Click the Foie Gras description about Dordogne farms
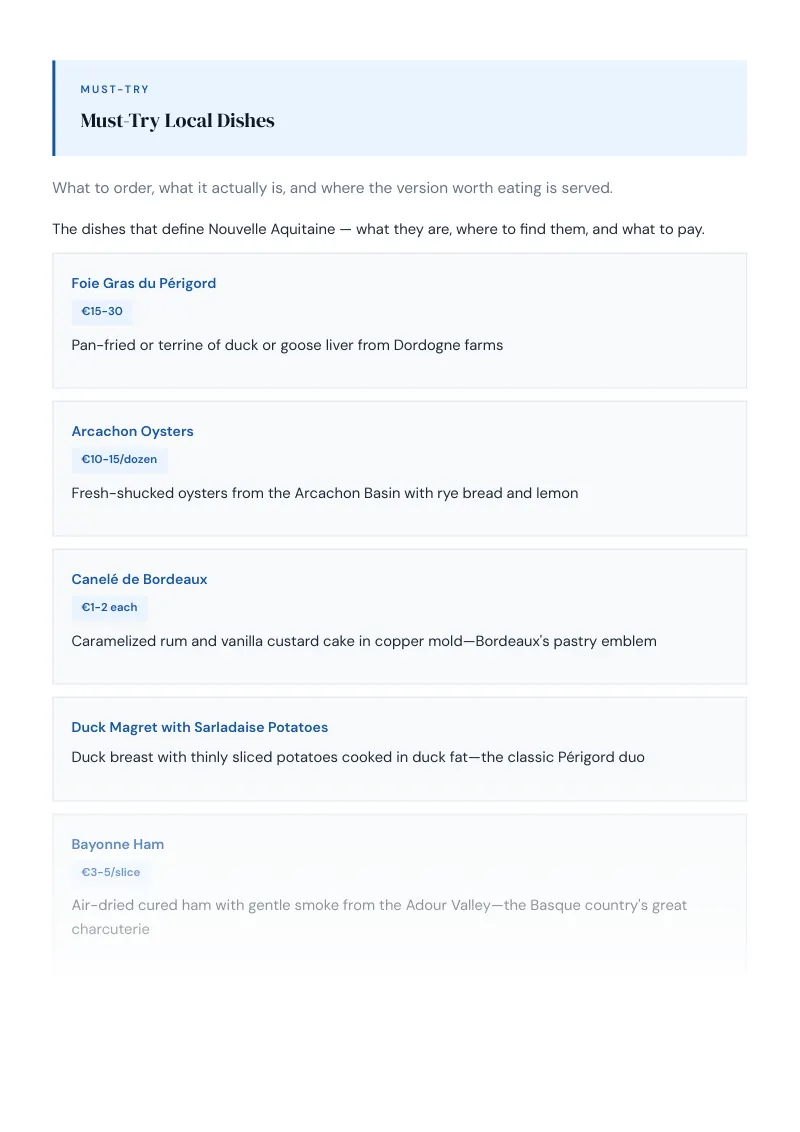The height and width of the screenshot is (1132, 800). tap(287, 345)
